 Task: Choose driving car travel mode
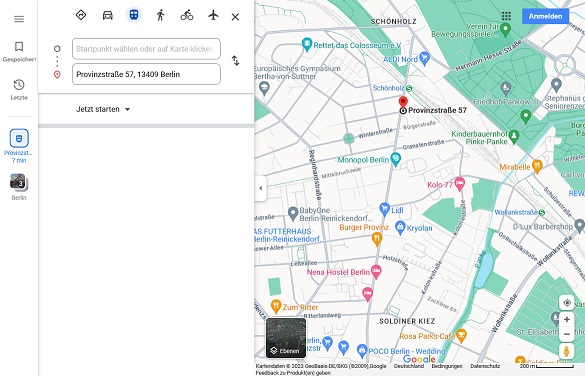tap(108, 15)
